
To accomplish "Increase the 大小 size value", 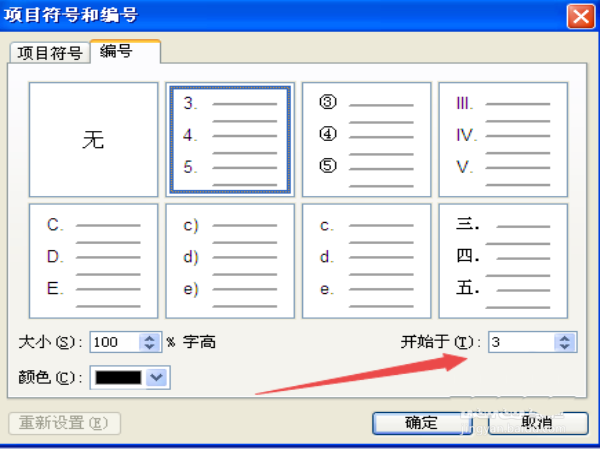I will (x=150, y=338).
